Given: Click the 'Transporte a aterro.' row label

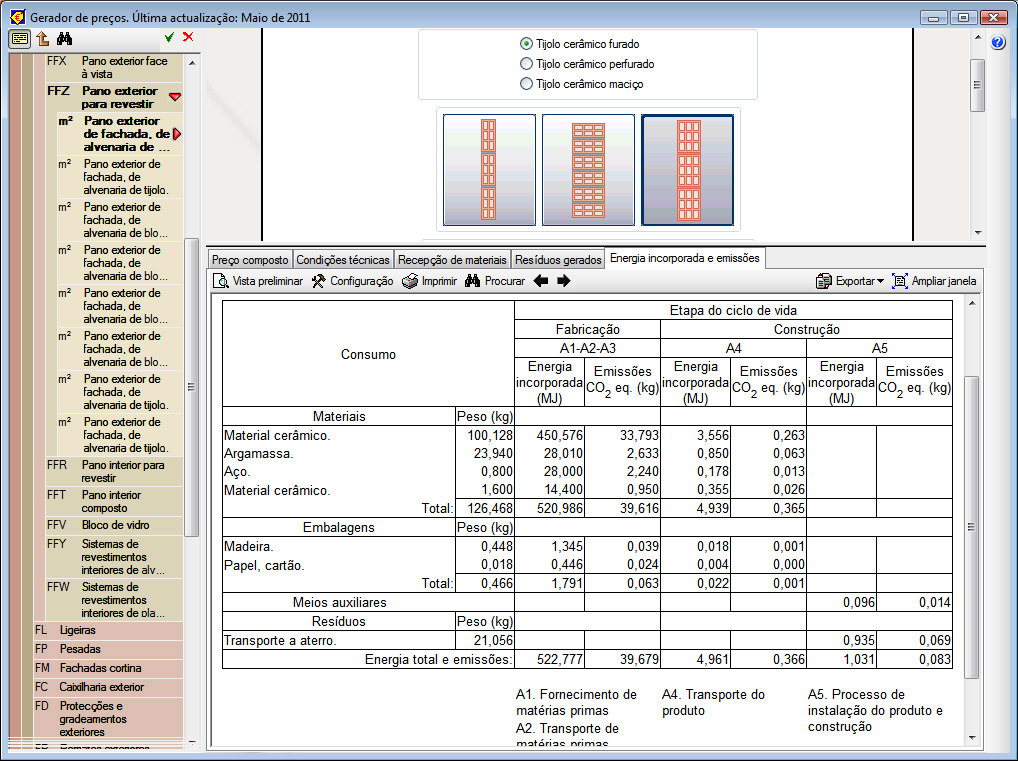Looking at the screenshot, I should [280, 641].
